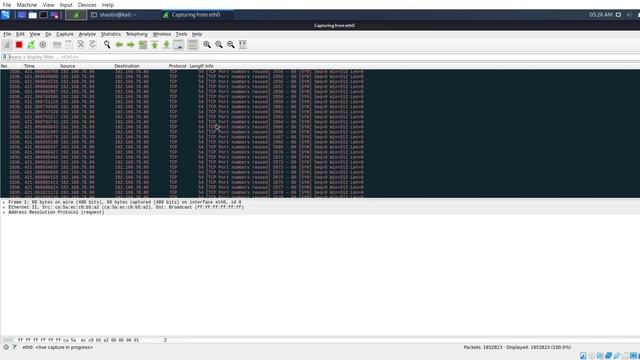Image resolution: width=640 pixels, height=360 pixels.
Task: Click the display filter bookmark icon
Action: tap(4, 57)
